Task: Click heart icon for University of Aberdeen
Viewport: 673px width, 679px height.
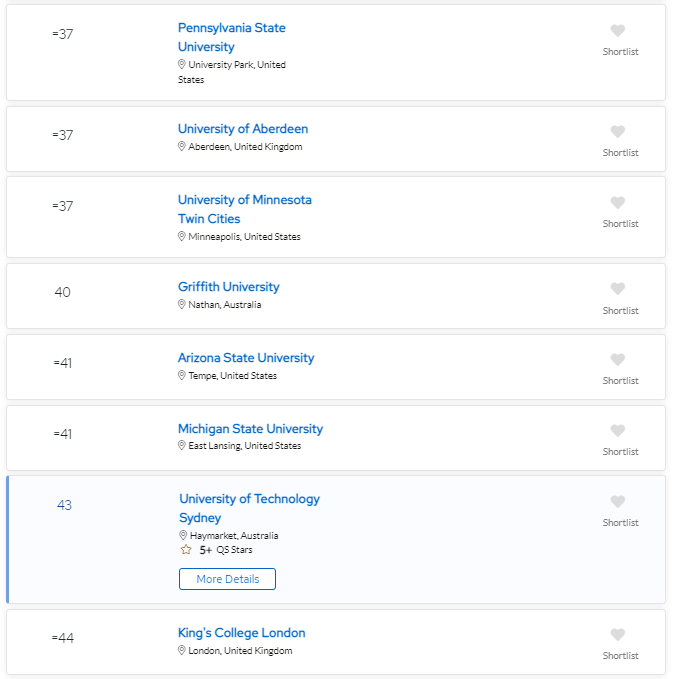Action: (618, 131)
